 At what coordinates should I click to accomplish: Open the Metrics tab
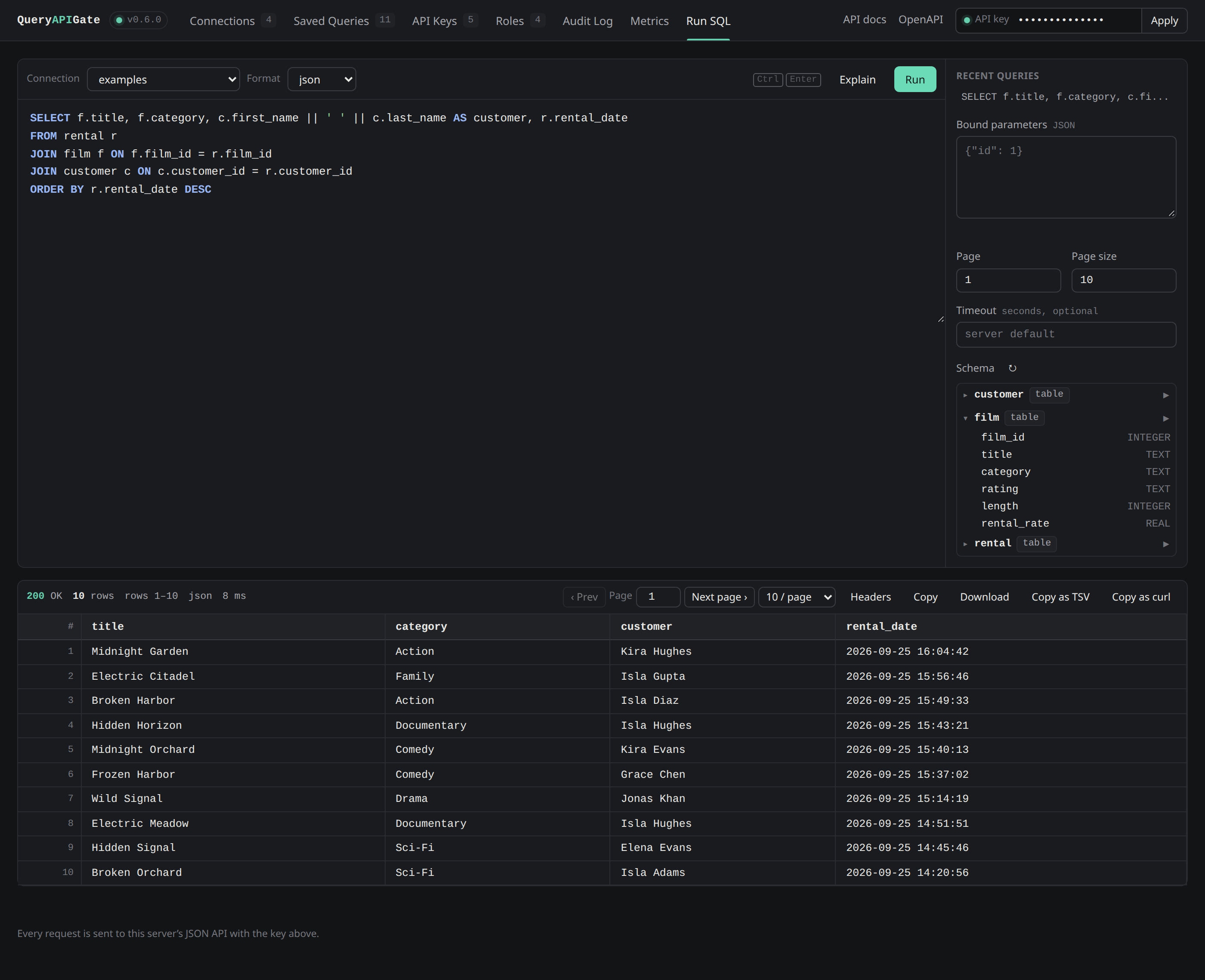649,21
